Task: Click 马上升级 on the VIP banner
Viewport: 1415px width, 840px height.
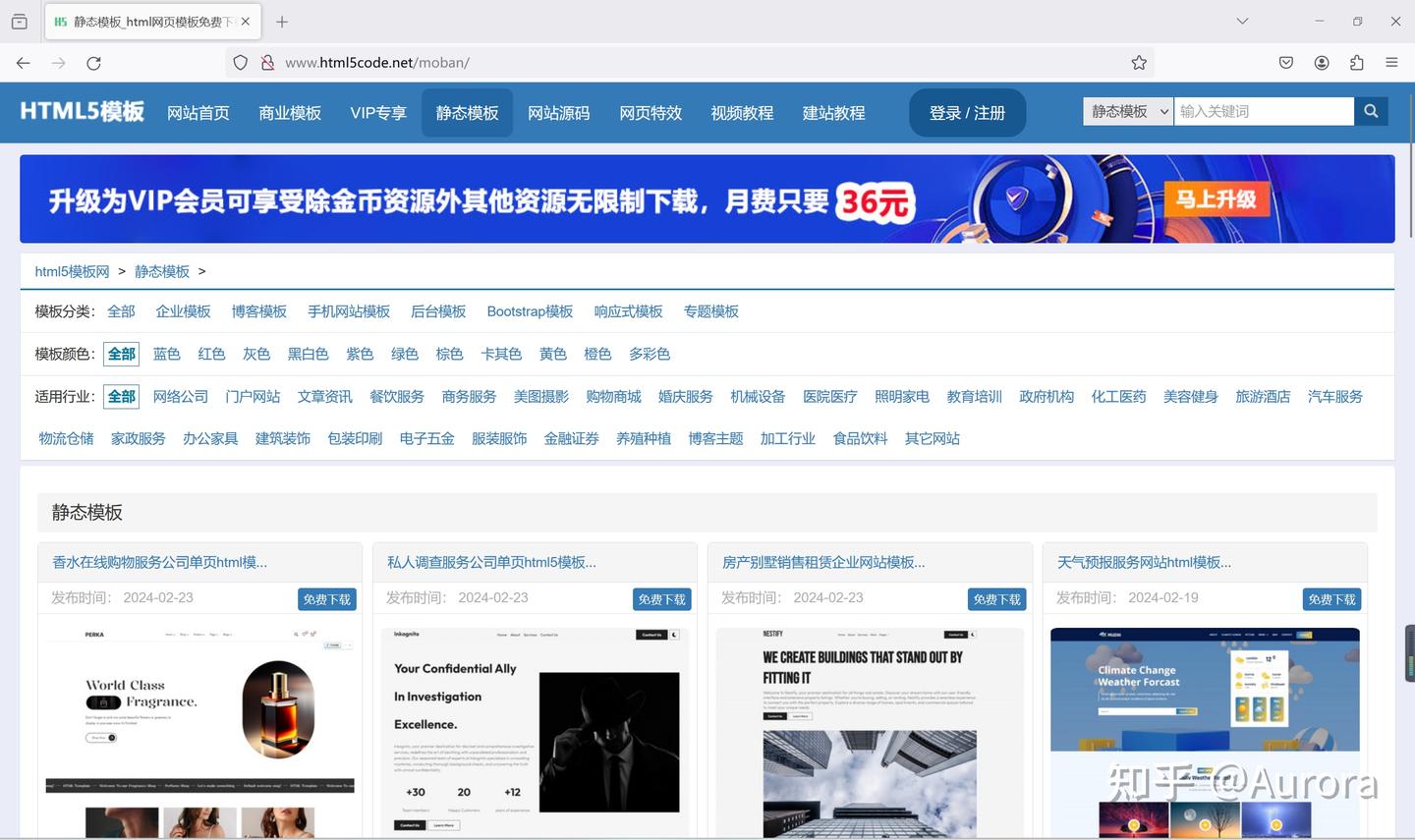Action: 1217,198
